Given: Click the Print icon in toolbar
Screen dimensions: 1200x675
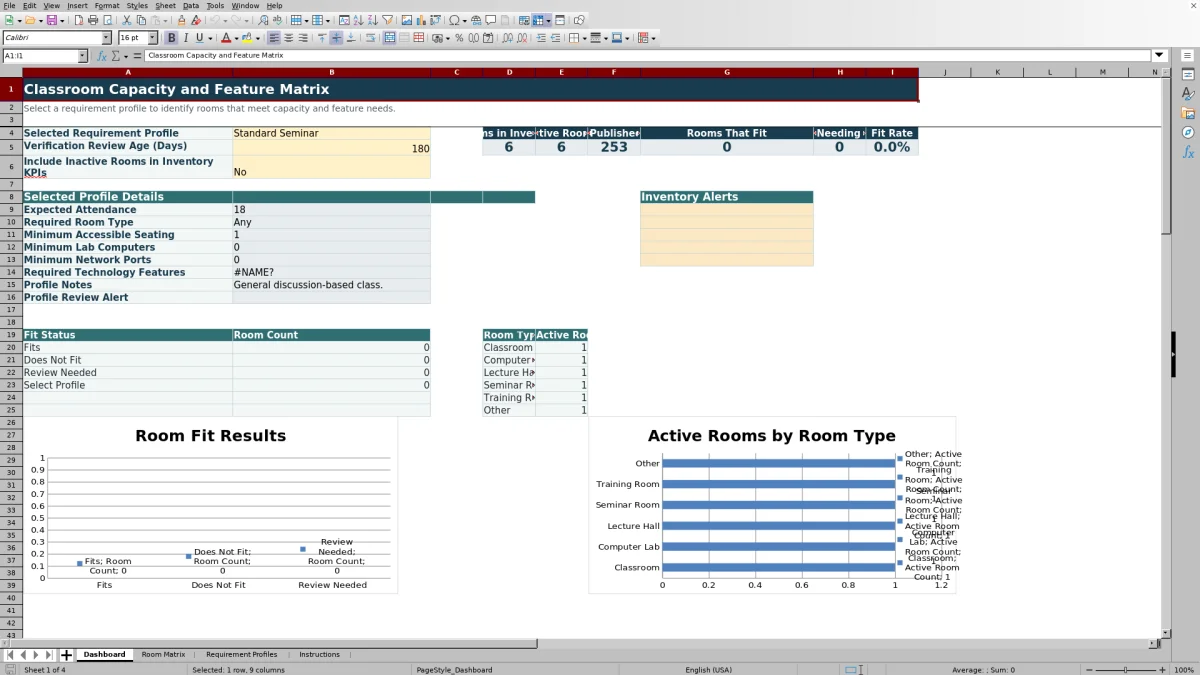Looking at the screenshot, I should click(93, 20).
